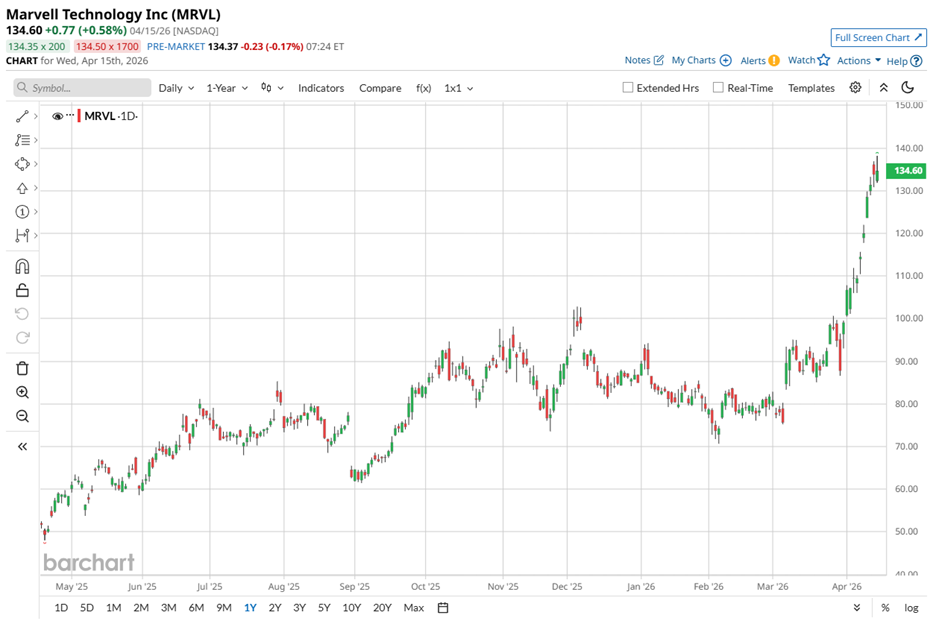Open Full Screen Chart
The height and width of the screenshot is (624, 936).
point(878,37)
